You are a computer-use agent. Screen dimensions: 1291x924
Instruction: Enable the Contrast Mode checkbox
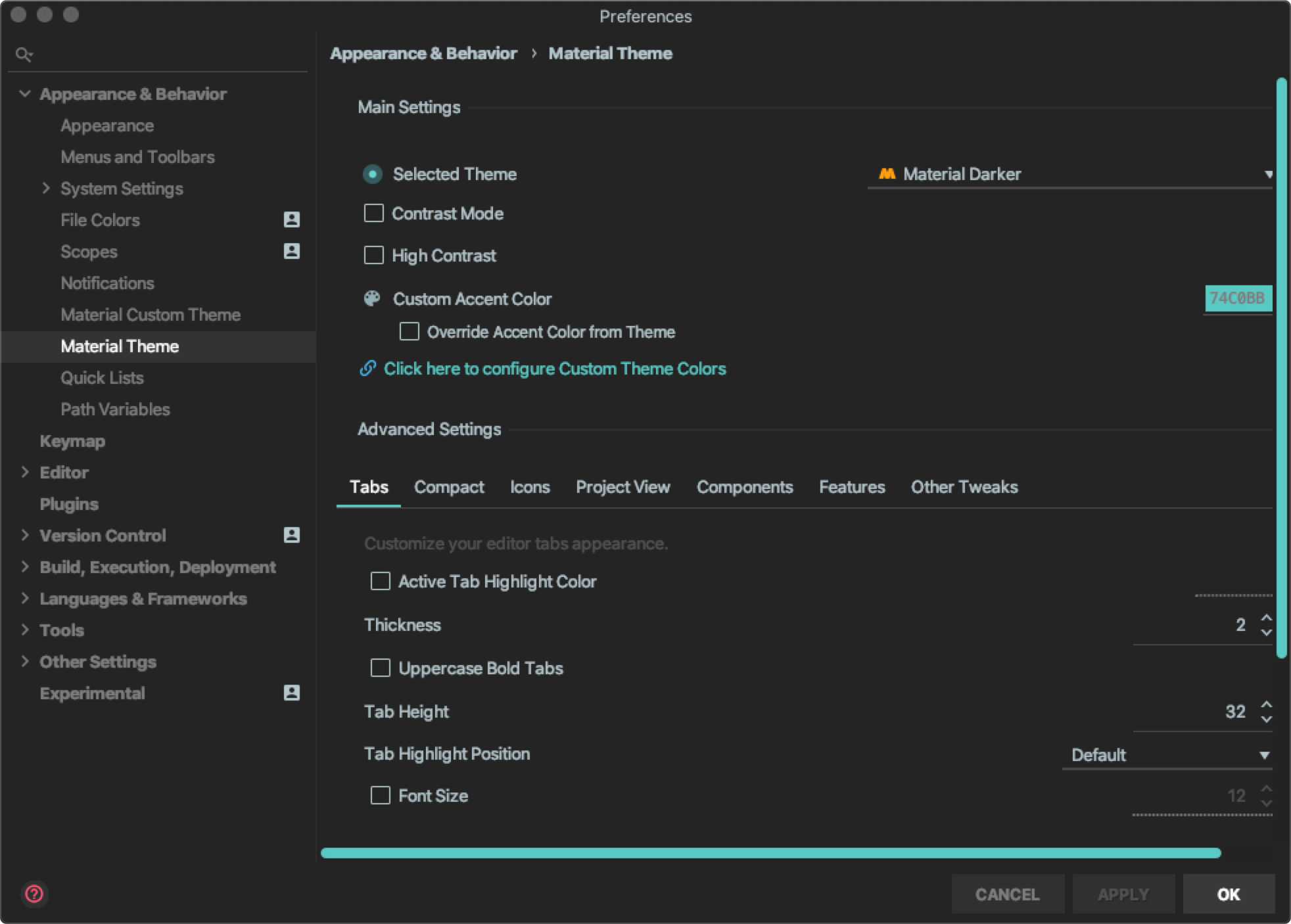374,213
